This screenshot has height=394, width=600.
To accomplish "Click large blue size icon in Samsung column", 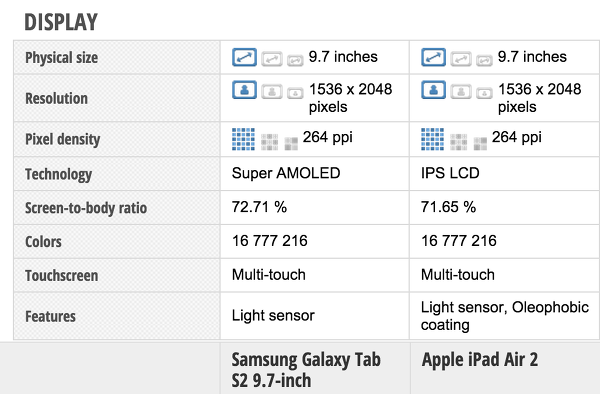I will pyautogui.click(x=244, y=57).
